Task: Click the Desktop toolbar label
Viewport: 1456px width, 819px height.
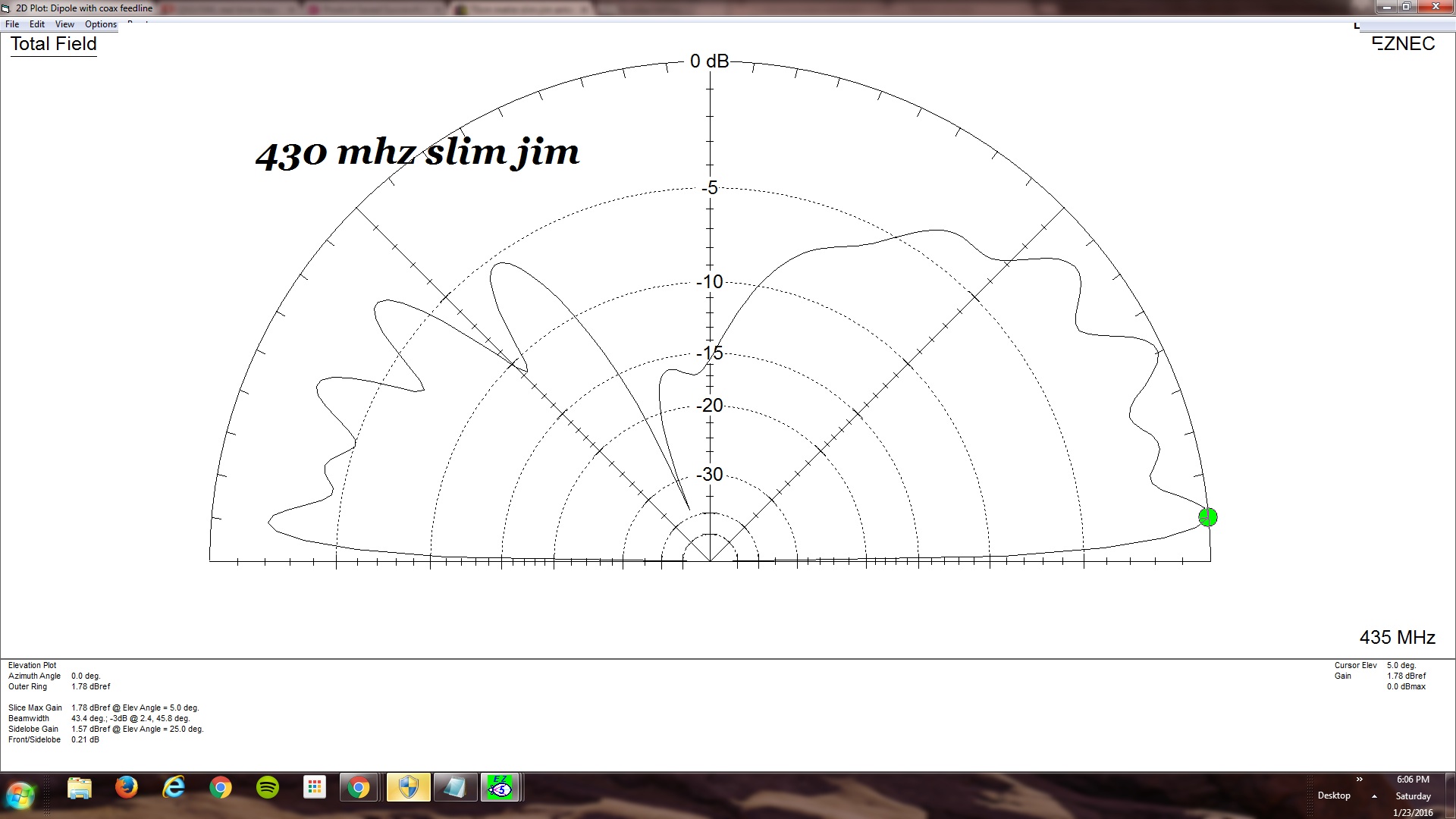Action: click(1334, 795)
